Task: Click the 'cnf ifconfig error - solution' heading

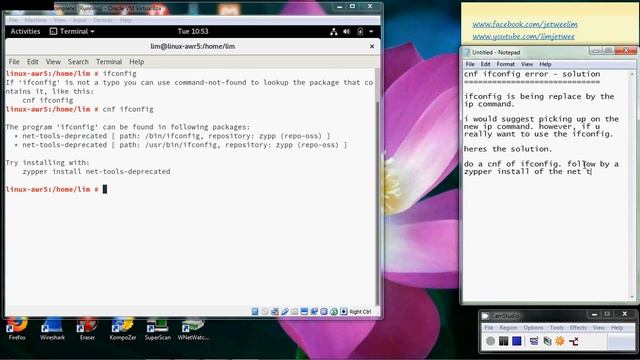Action: [x=532, y=74]
